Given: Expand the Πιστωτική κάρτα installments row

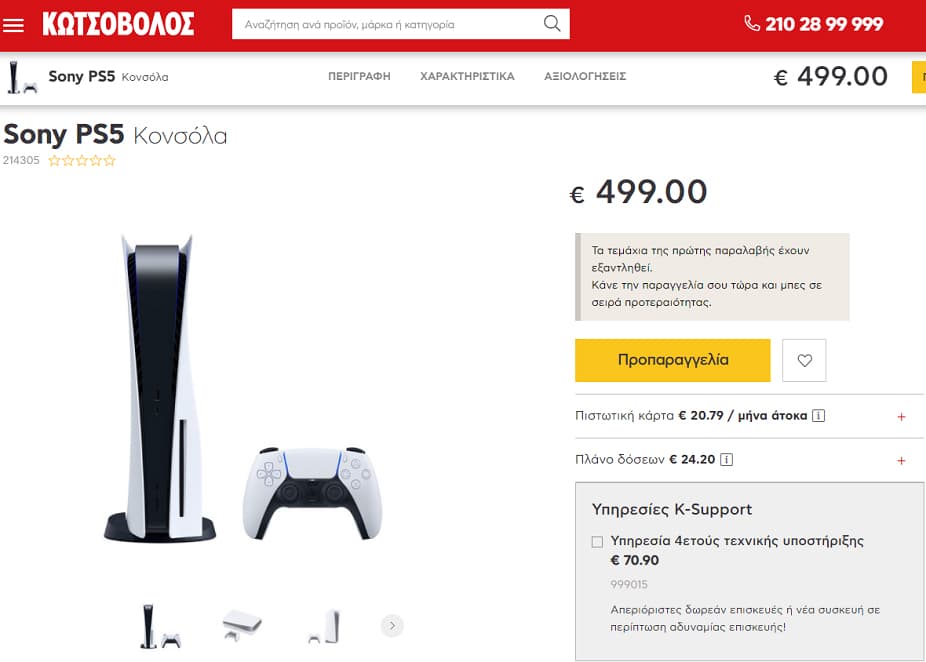Looking at the screenshot, I should [749, 416].
